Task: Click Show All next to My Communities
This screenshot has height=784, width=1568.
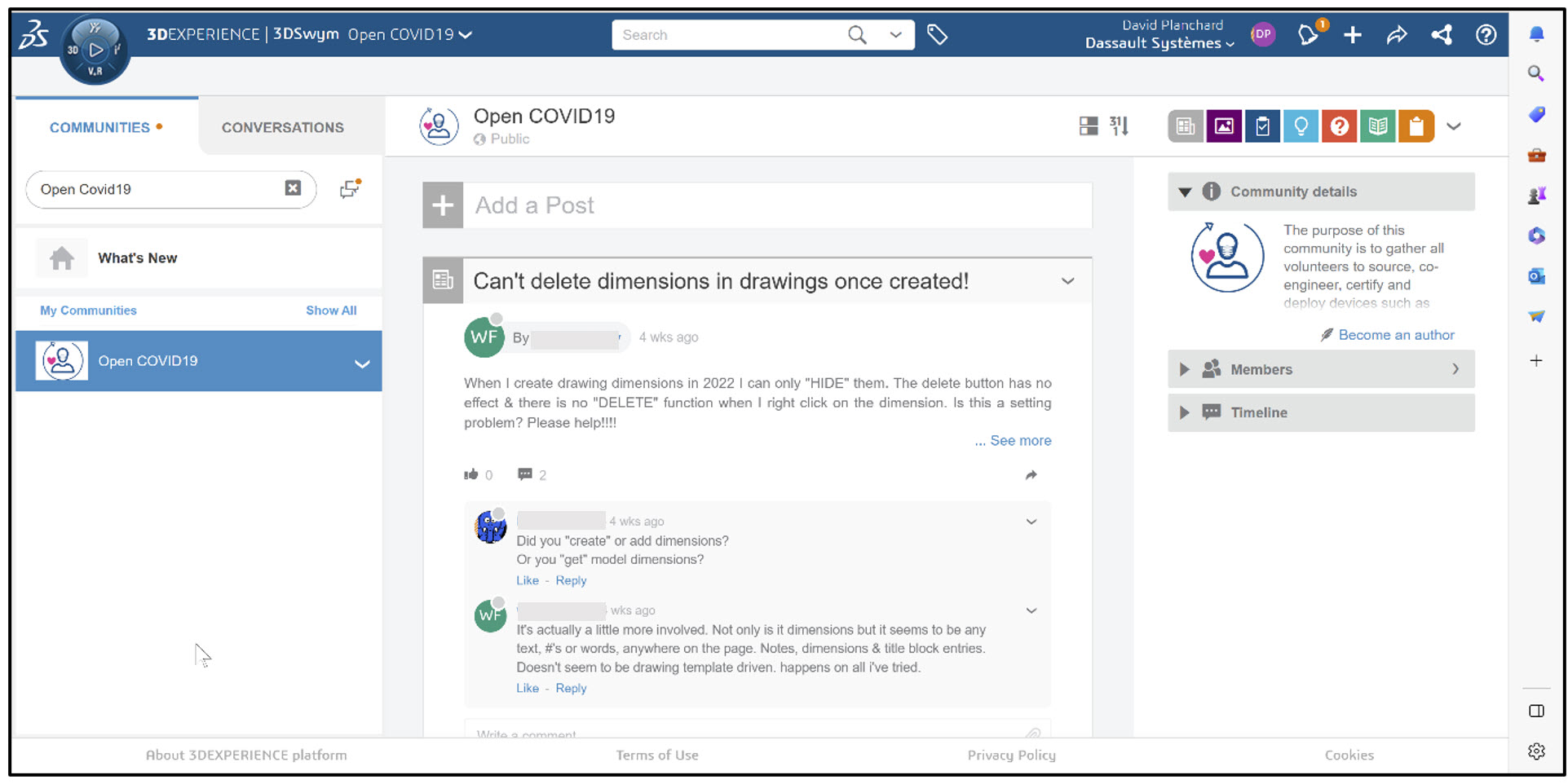Action: click(x=330, y=310)
